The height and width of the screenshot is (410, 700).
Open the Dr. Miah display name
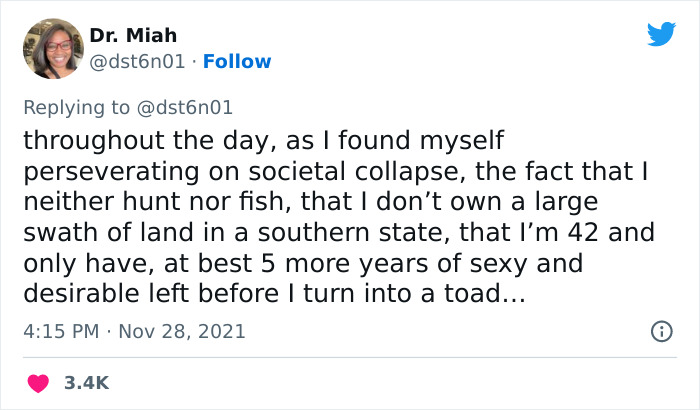(132, 36)
